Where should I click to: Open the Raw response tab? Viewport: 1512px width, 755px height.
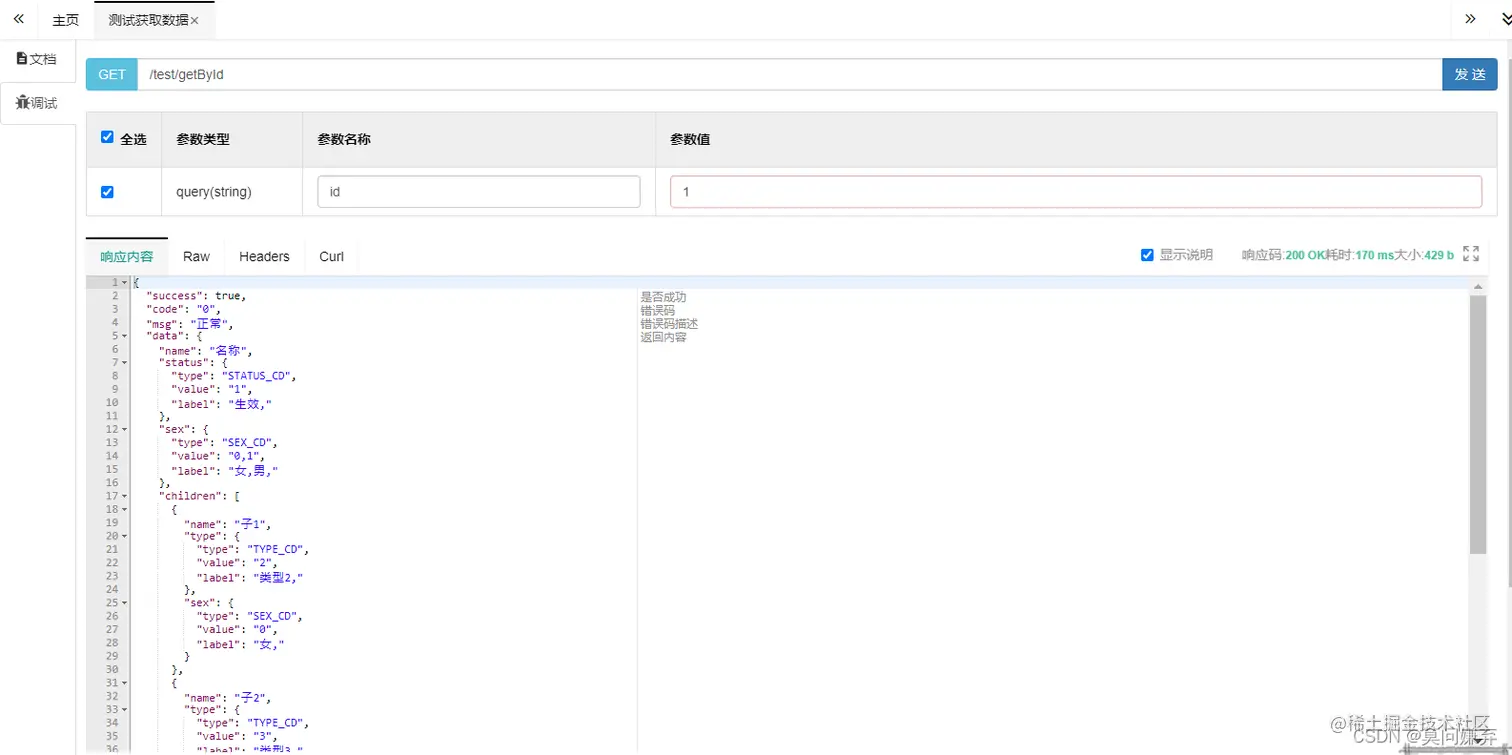(x=197, y=256)
